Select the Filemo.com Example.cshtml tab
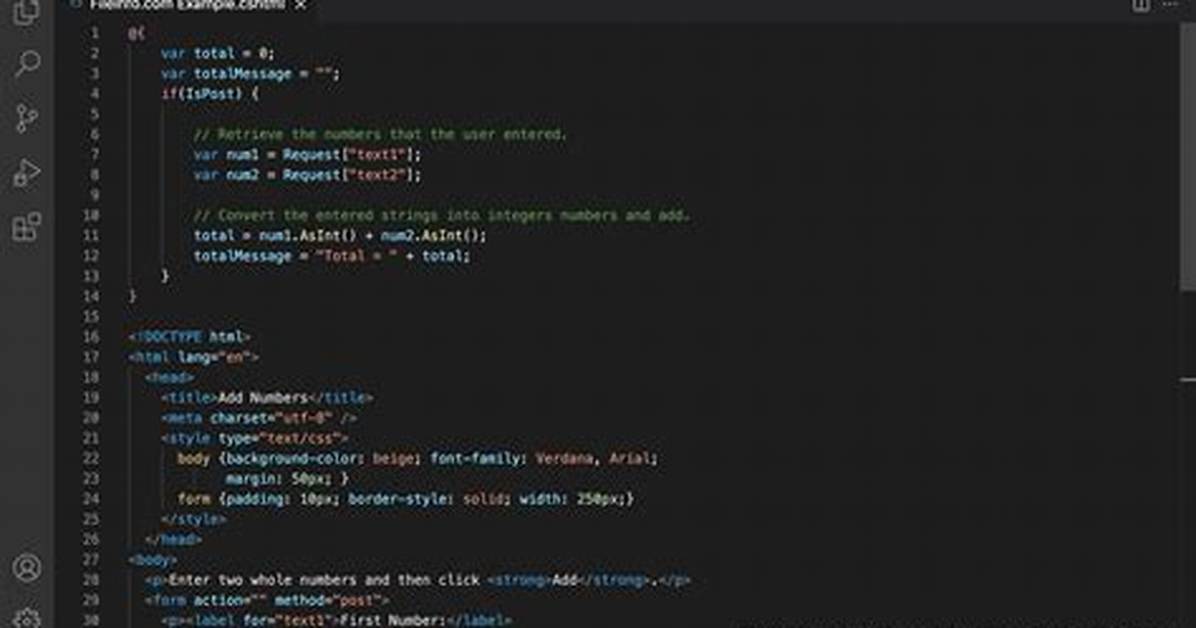Image resolution: width=1196 pixels, height=628 pixels. [187, 5]
